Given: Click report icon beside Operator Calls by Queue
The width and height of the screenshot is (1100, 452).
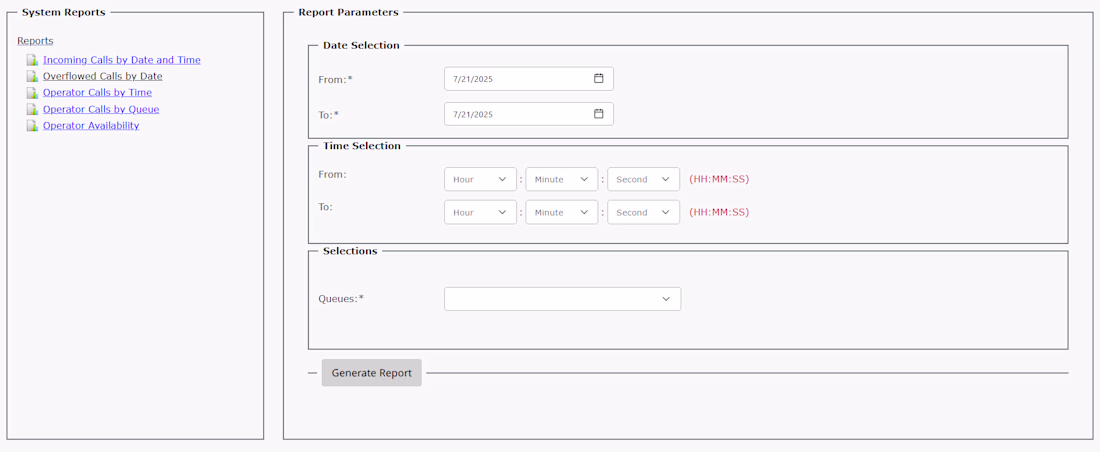Looking at the screenshot, I should coord(32,109).
